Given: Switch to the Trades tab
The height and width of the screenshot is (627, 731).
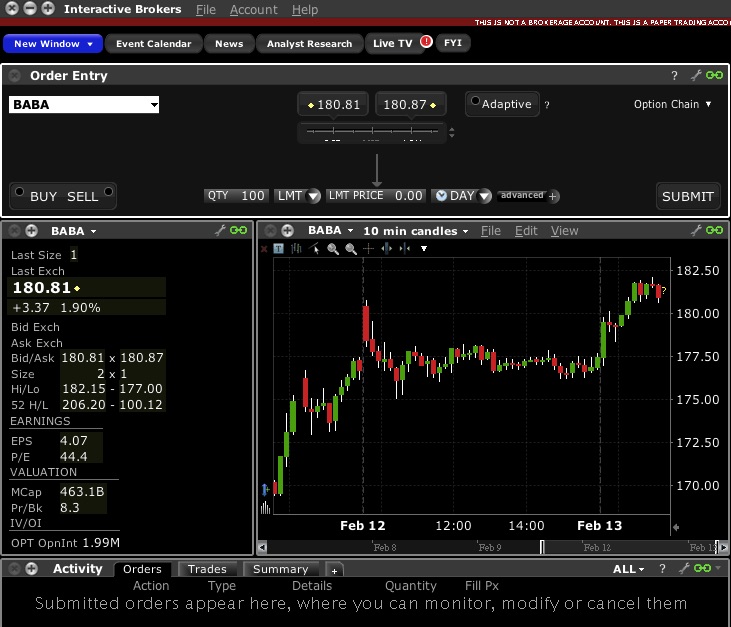Looking at the screenshot, I should (207, 569).
